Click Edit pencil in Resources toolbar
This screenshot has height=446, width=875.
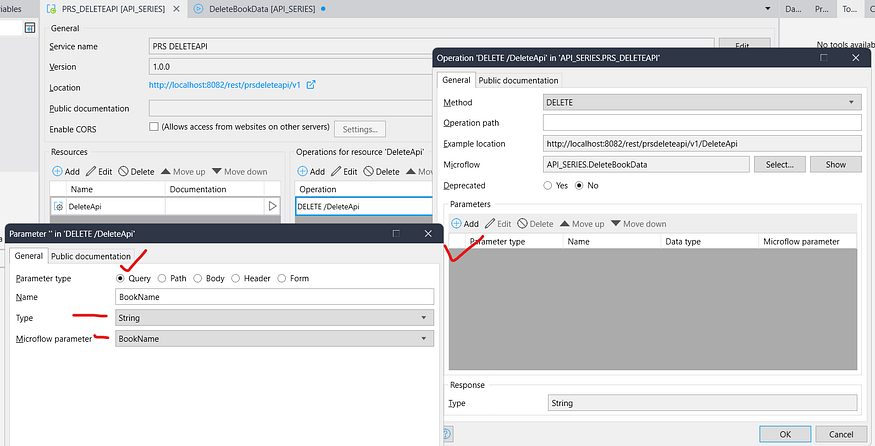(91, 172)
